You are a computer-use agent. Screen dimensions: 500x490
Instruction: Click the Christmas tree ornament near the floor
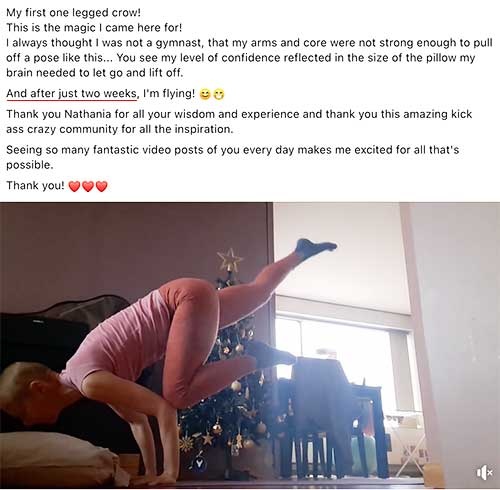pyautogui.click(x=200, y=463)
